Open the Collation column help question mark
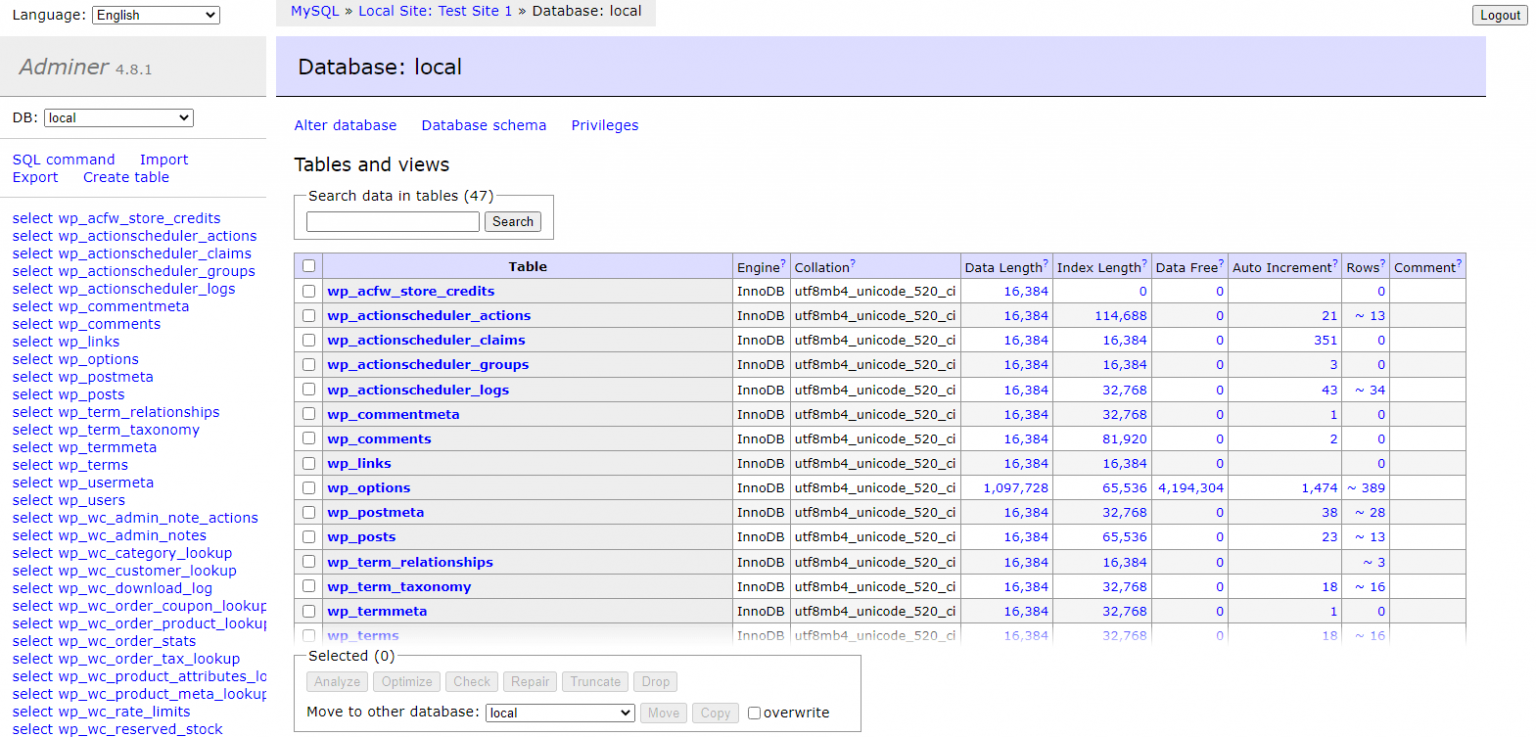Image resolution: width=1536 pixels, height=737 pixels. pos(853,263)
